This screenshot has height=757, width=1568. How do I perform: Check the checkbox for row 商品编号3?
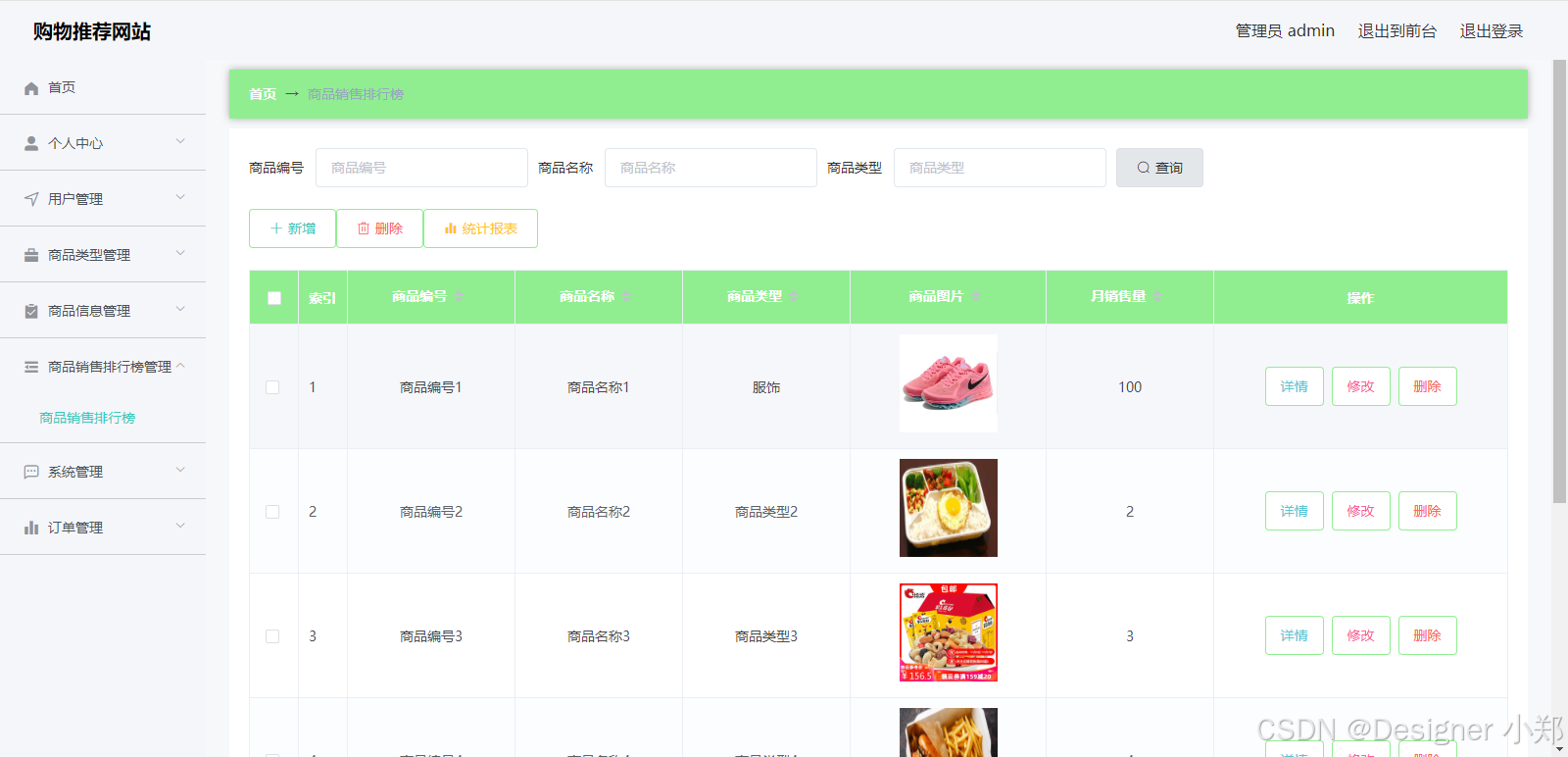[272, 636]
